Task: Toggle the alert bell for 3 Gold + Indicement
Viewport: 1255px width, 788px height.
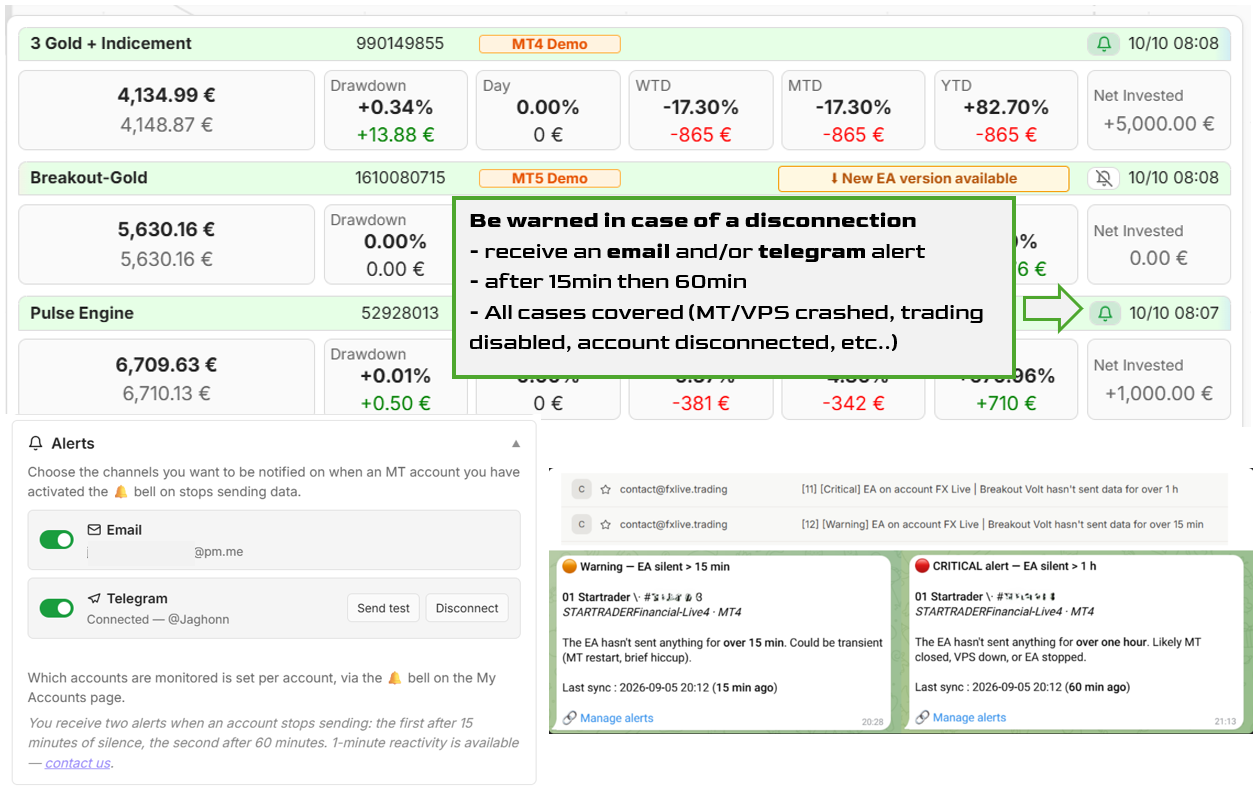Action: 1104,44
